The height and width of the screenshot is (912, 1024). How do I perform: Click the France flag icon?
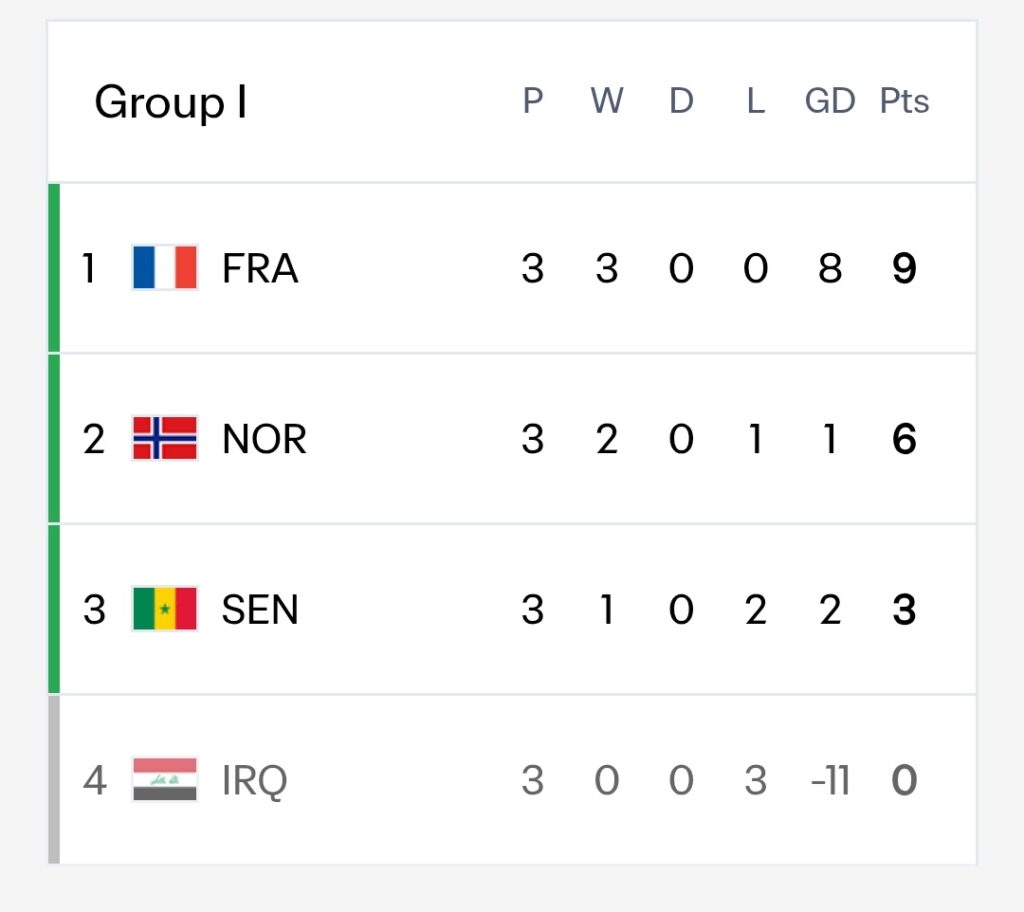point(165,267)
